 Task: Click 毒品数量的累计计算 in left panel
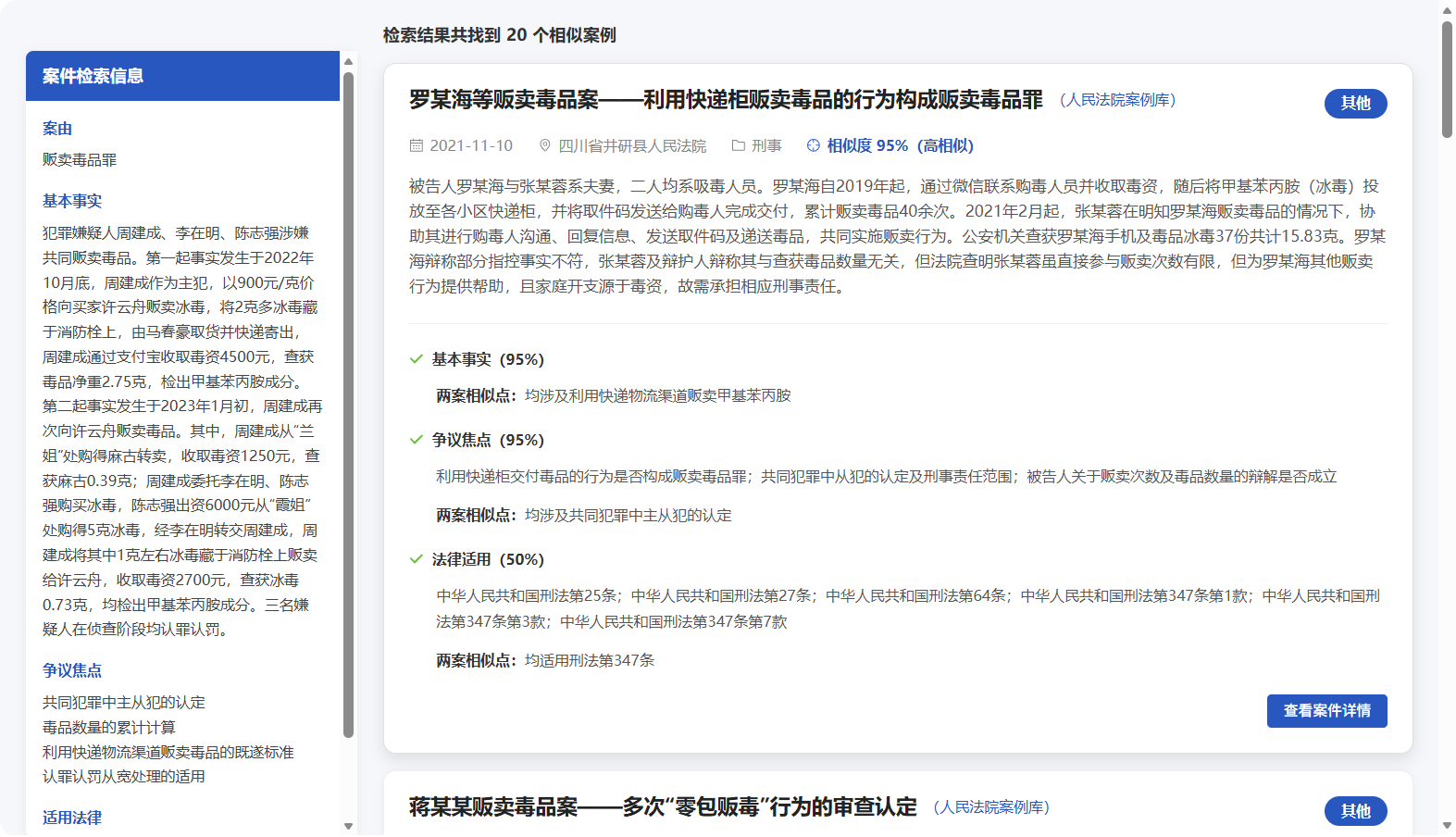109,728
